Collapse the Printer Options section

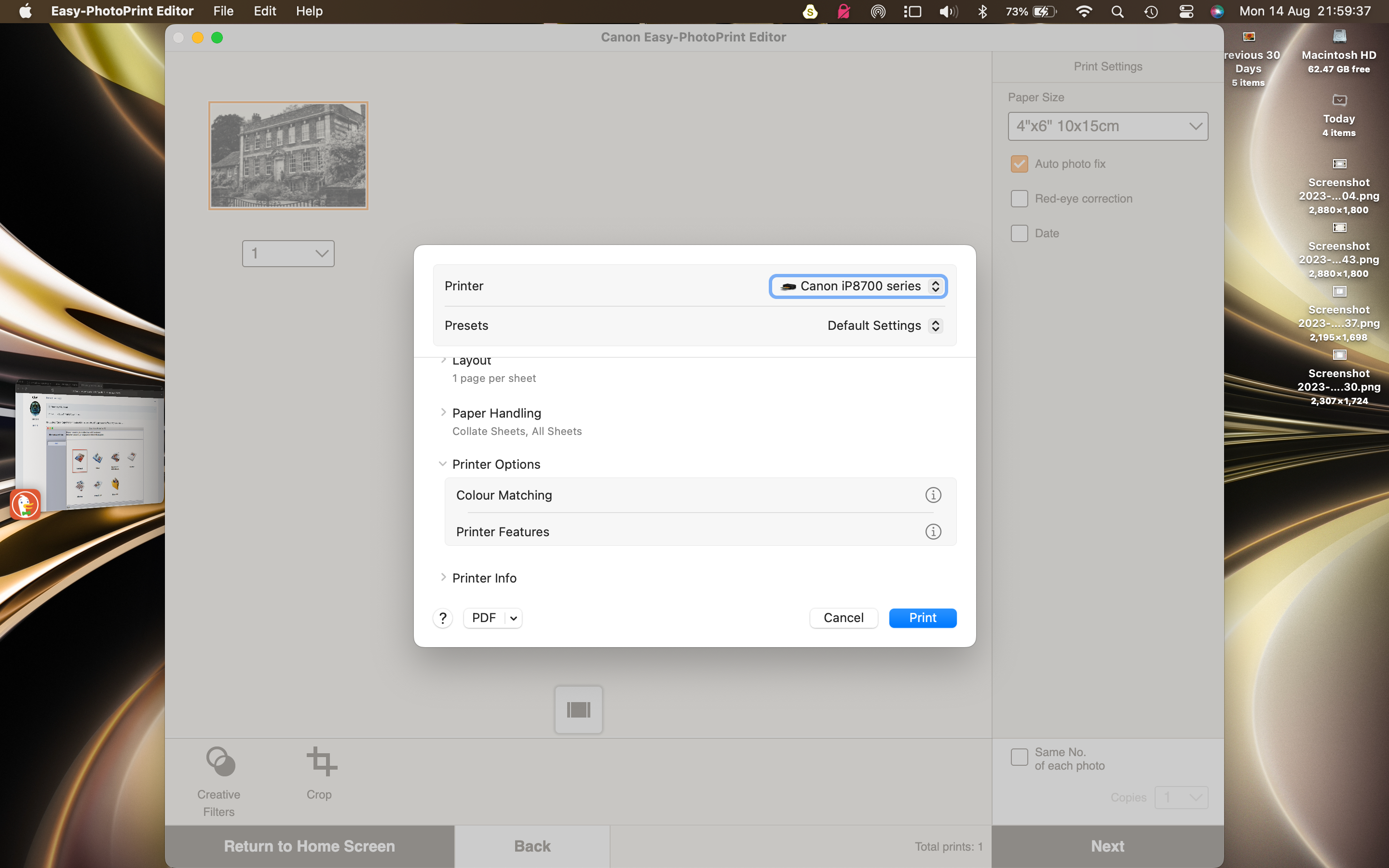point(443,464)
